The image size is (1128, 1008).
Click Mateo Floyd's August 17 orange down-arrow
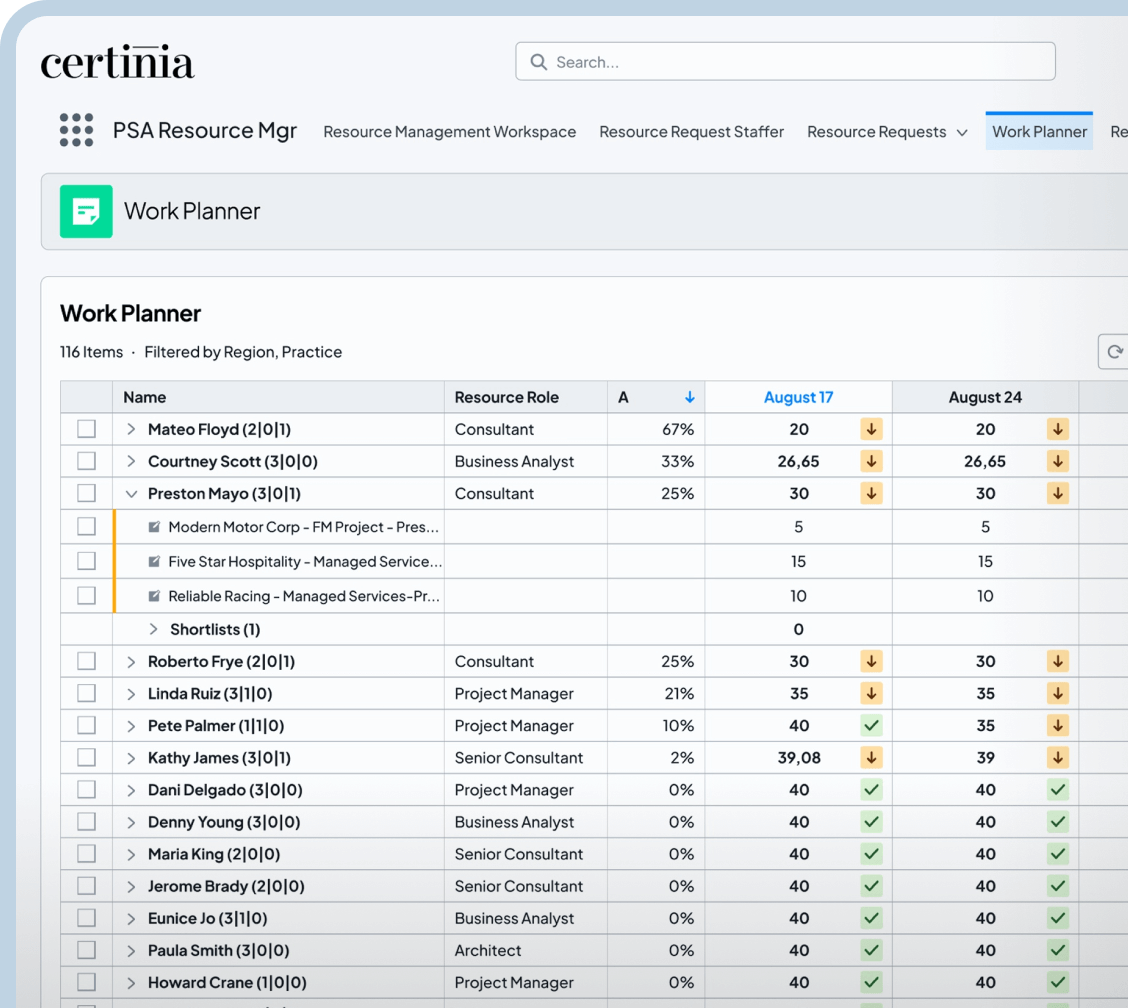tap(871, 429)
